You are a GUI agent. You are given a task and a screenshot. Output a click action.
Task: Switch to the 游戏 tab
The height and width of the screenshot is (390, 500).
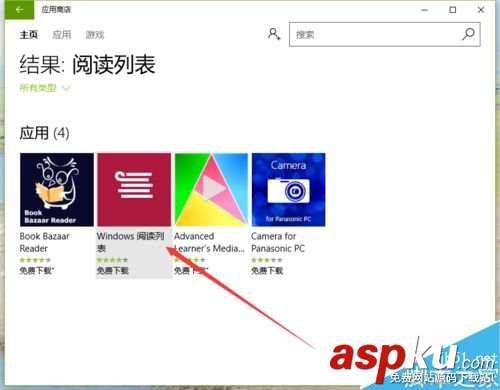coord(95,35)
